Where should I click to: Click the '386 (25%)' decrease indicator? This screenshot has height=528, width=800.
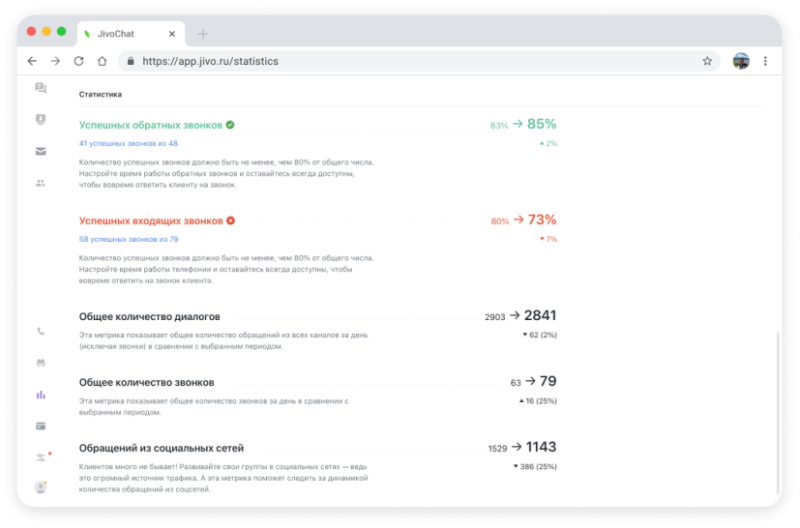pyautogui.click(x=535, y=467)
